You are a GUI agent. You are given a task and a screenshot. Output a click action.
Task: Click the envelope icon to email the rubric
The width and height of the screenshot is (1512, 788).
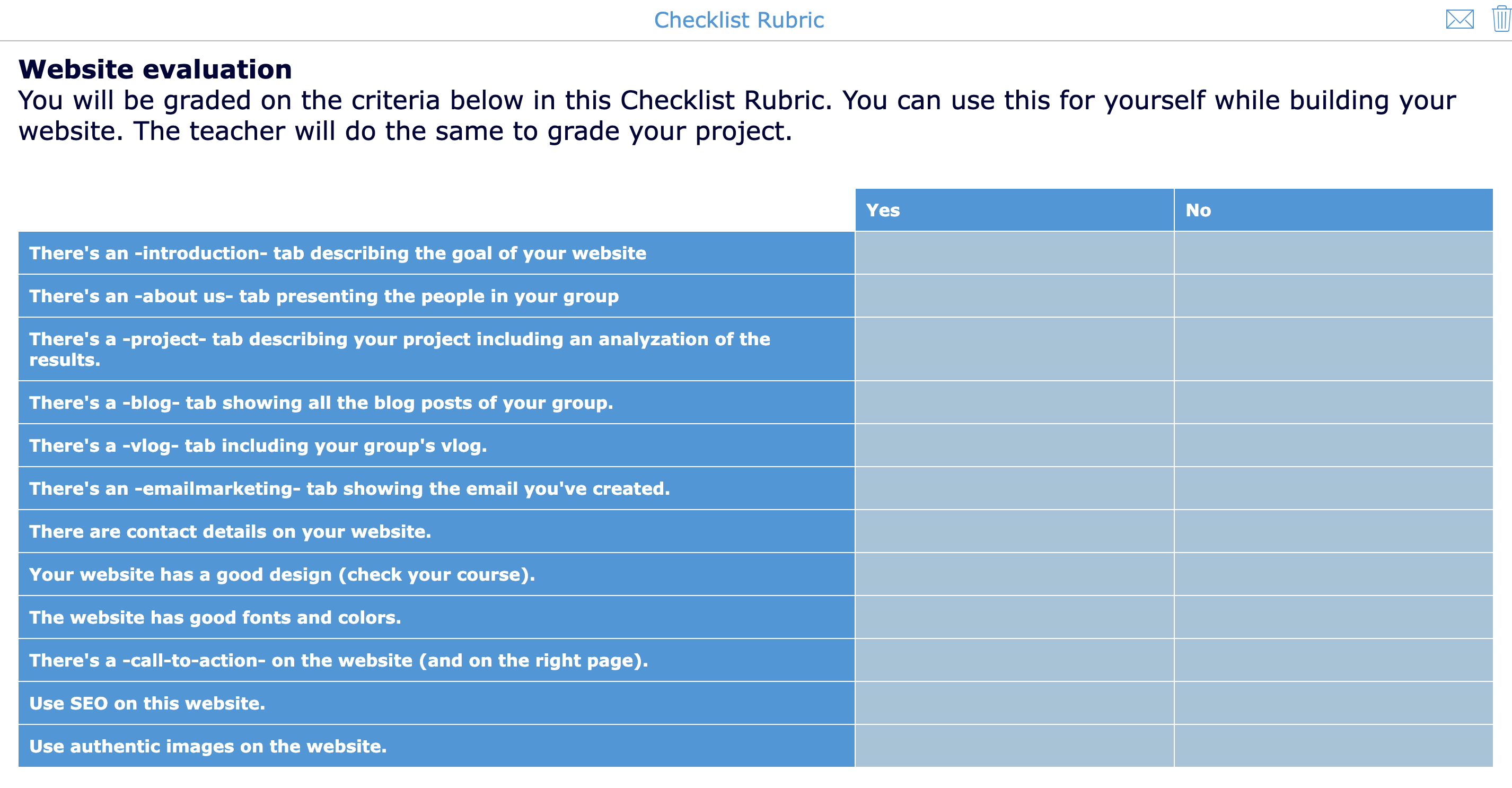1460,20
